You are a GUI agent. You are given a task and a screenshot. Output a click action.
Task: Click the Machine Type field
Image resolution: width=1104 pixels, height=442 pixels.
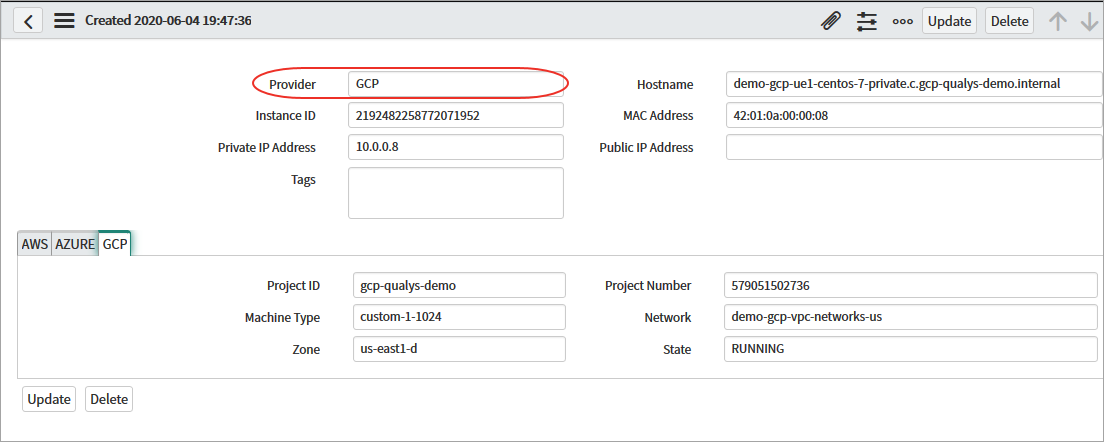[x=459, y=317]
